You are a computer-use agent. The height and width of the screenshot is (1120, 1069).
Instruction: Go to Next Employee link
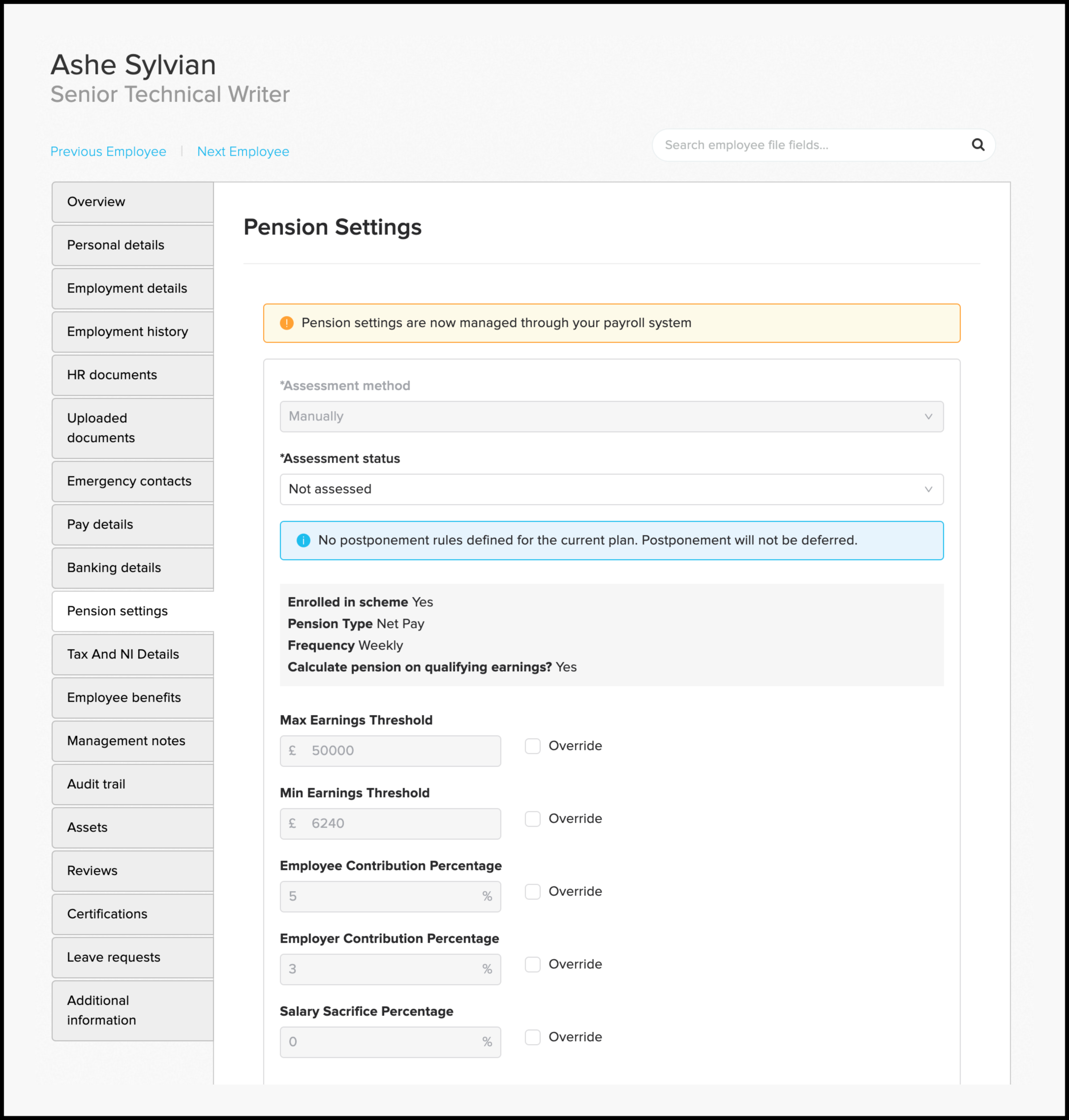click(243, 151)
